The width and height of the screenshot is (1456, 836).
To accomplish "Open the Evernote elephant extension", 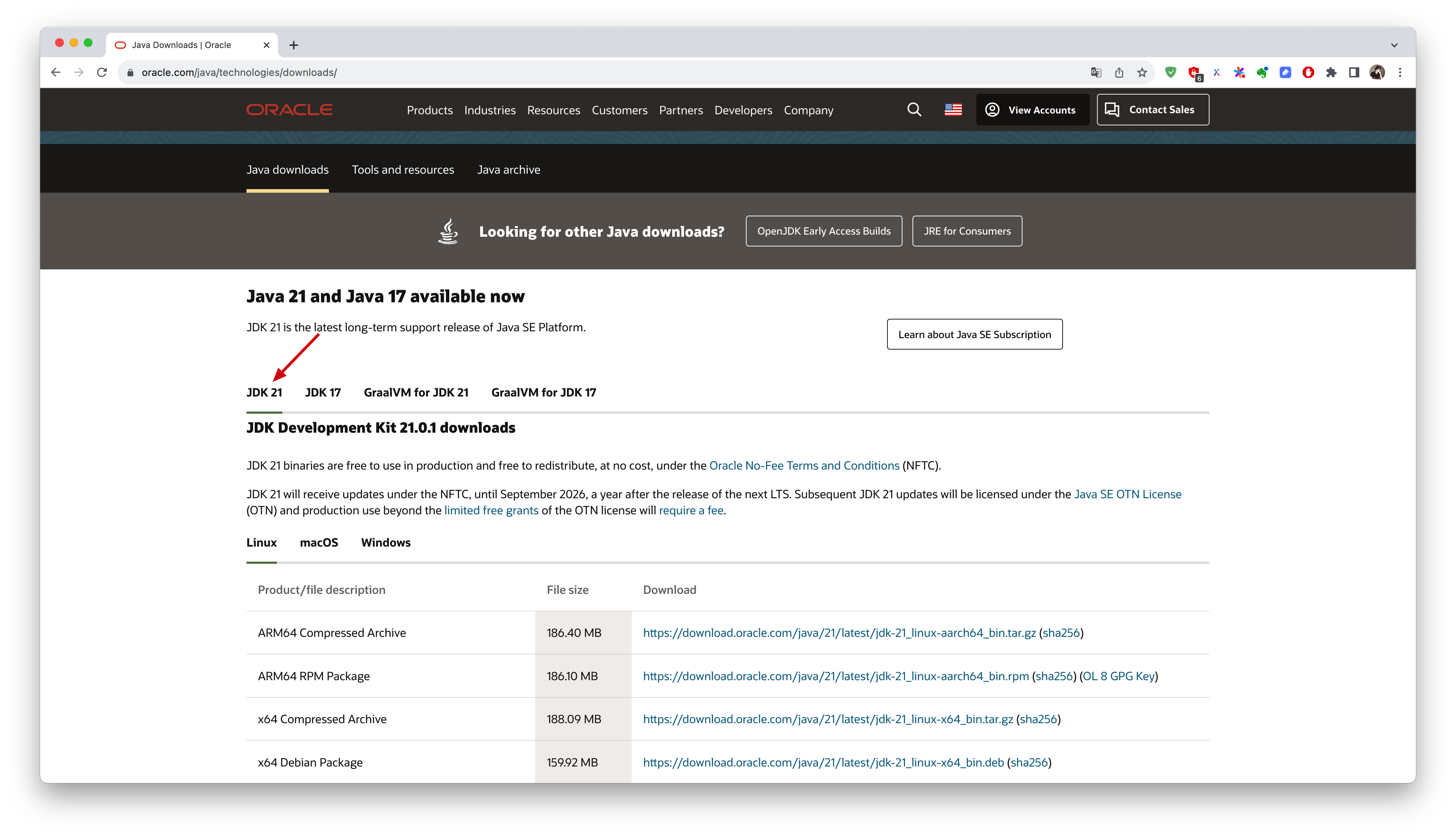I will (1263, 72).
